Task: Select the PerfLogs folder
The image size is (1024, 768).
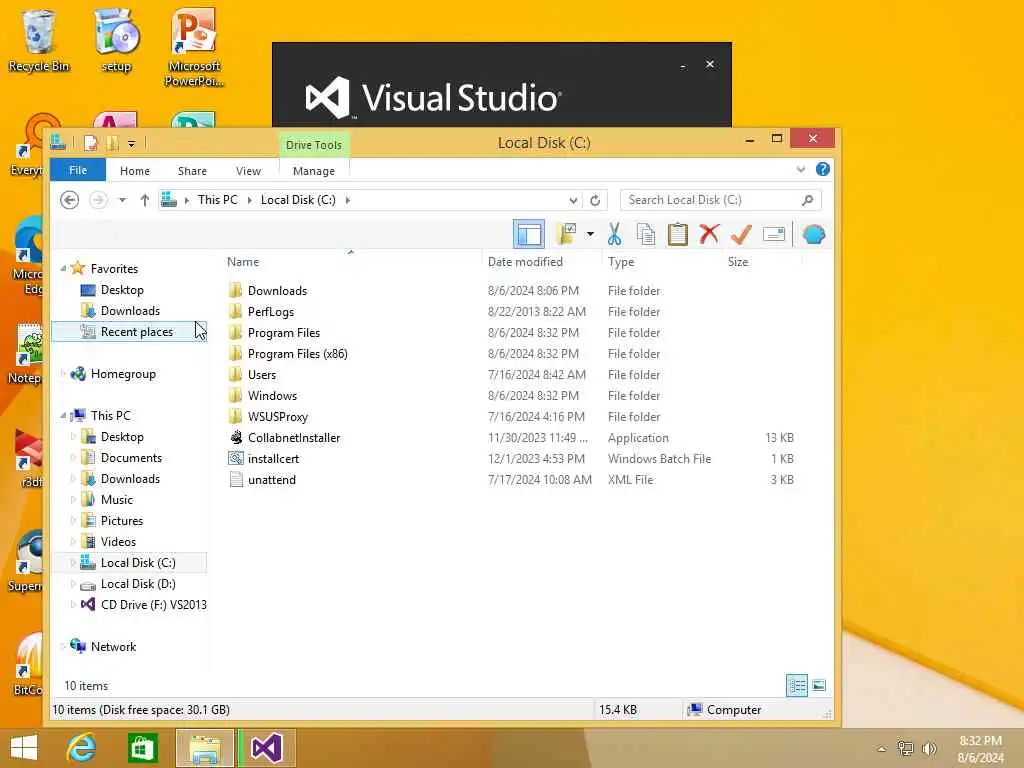Action: [271, 312]
